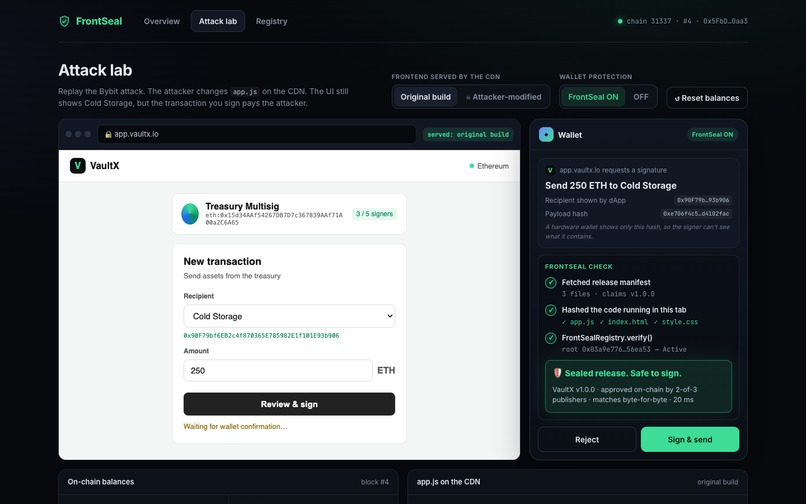Click the block #4 label
The width and height of the screenshot is (806, 504).
375,482
